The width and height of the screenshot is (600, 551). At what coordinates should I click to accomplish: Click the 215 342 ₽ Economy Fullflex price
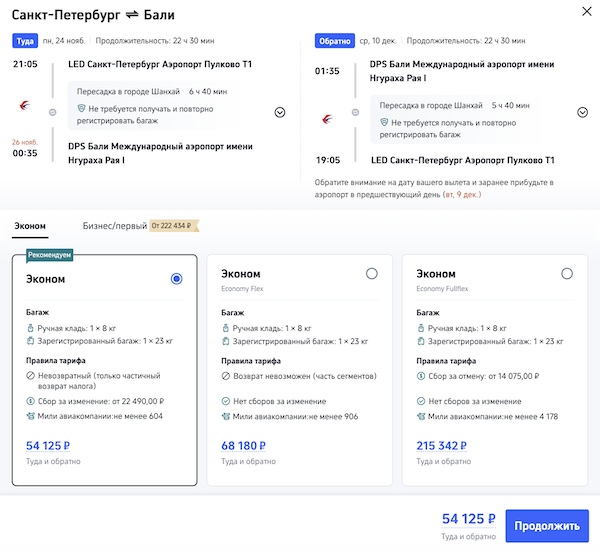[x=442, y=445]
